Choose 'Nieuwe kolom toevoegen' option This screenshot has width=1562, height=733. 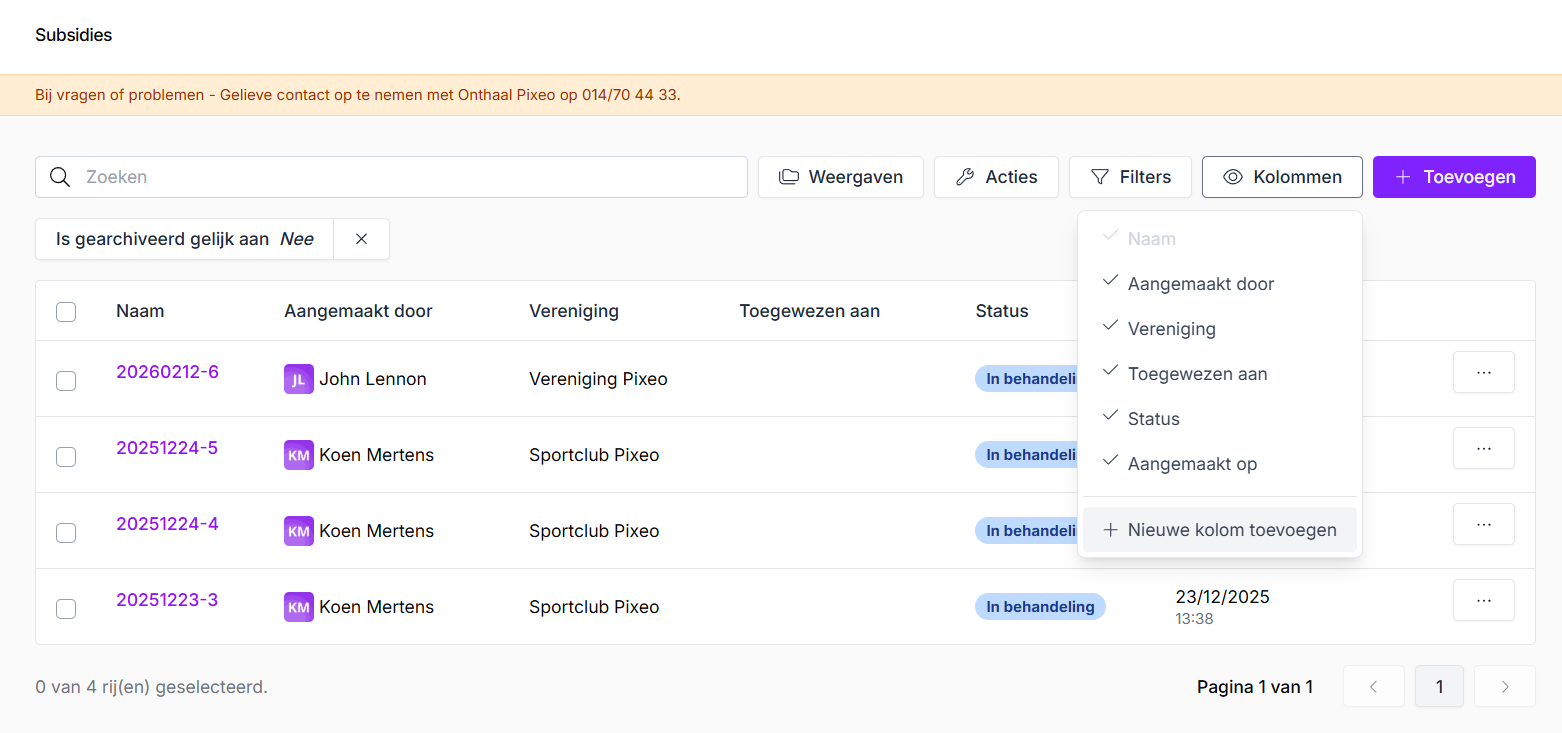(1219, 530)
